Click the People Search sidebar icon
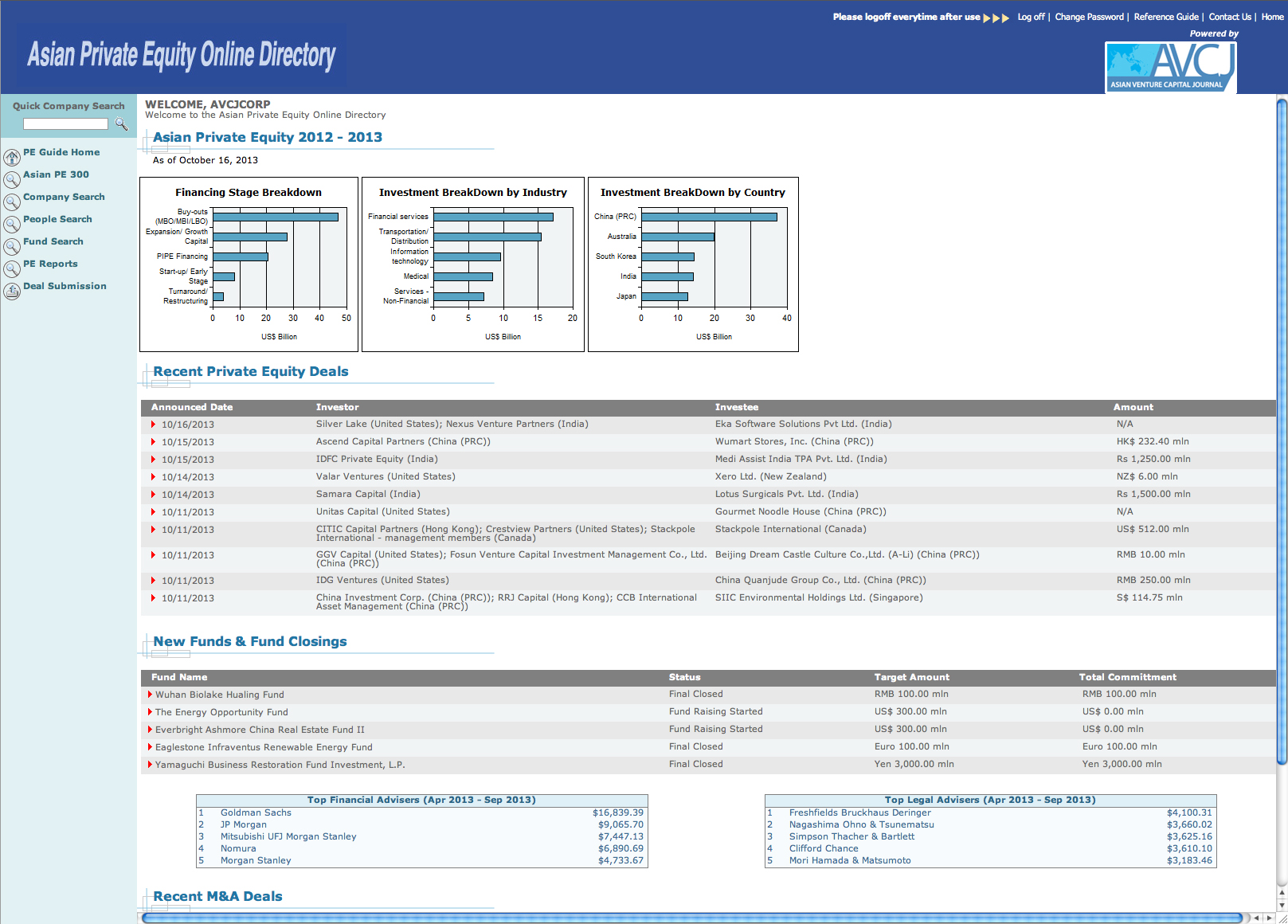1288x924 pixels. (x=12, y=224)
